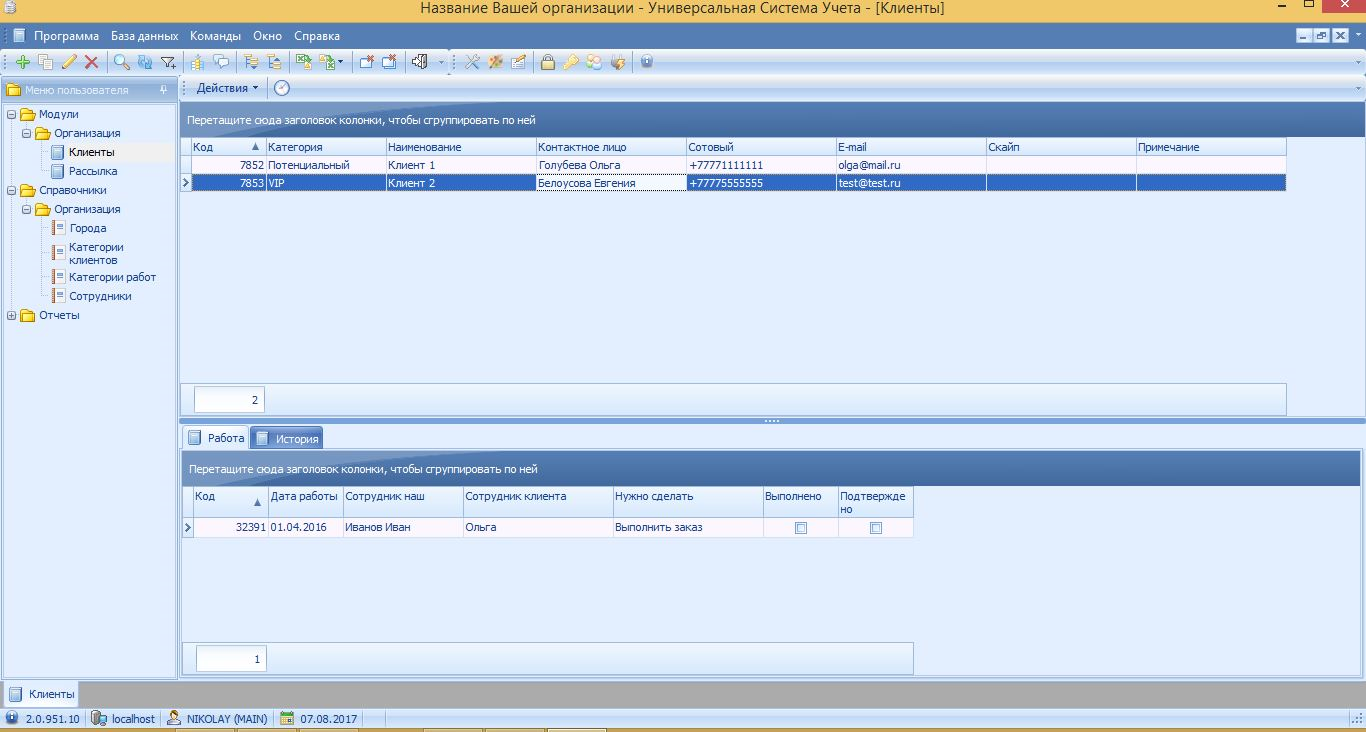Open the Программа menu
Screen dimensions: 1366x732
tap(66, 36)
